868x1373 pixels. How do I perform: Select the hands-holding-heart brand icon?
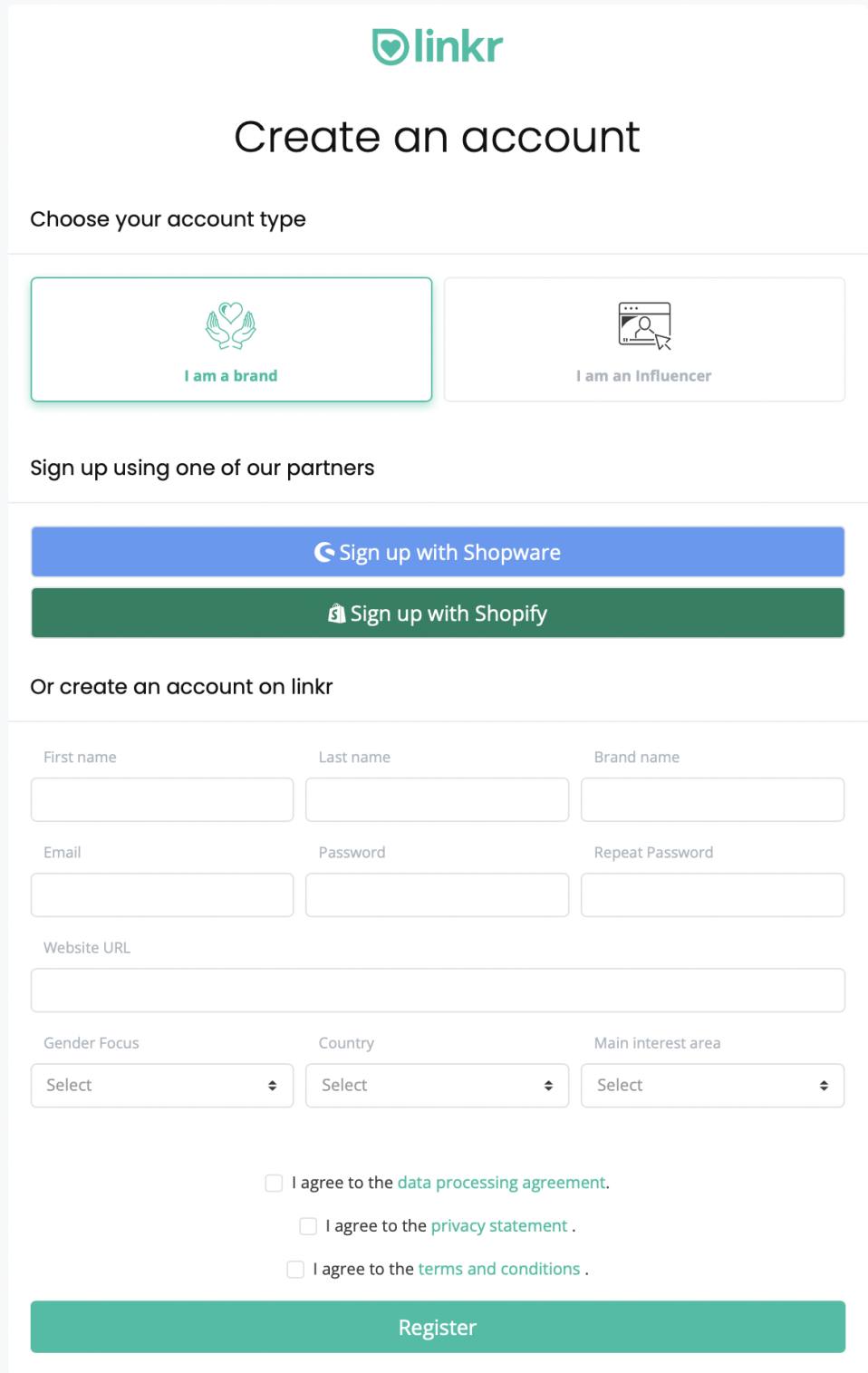click(x=231, y=326)
